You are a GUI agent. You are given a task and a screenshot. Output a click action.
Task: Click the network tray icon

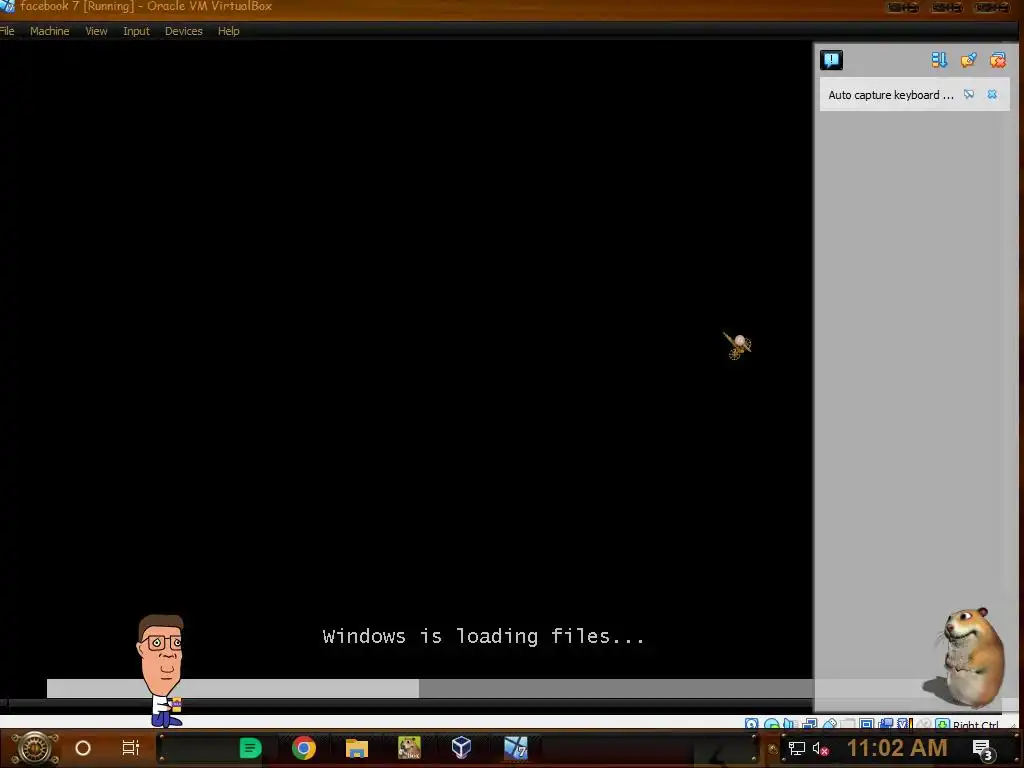796,748
